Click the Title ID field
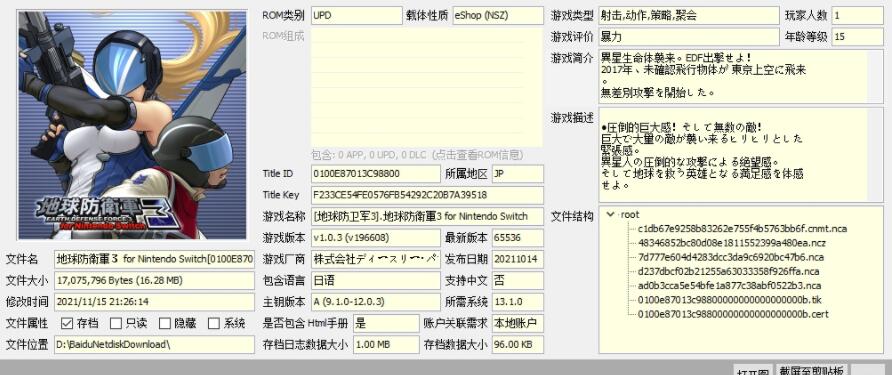The image size is (892, 375). 375,174
